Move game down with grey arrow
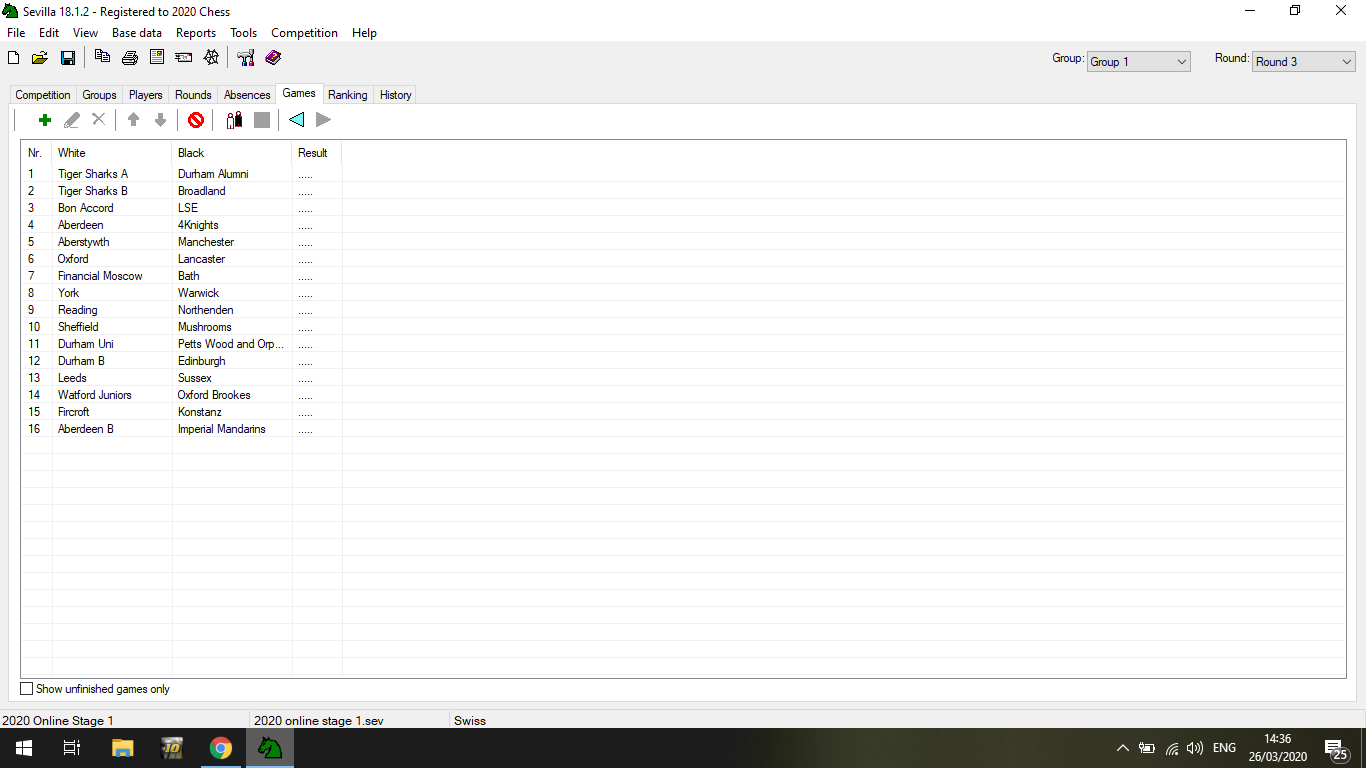The image size is (1366, 768). [x=160, y=120]
